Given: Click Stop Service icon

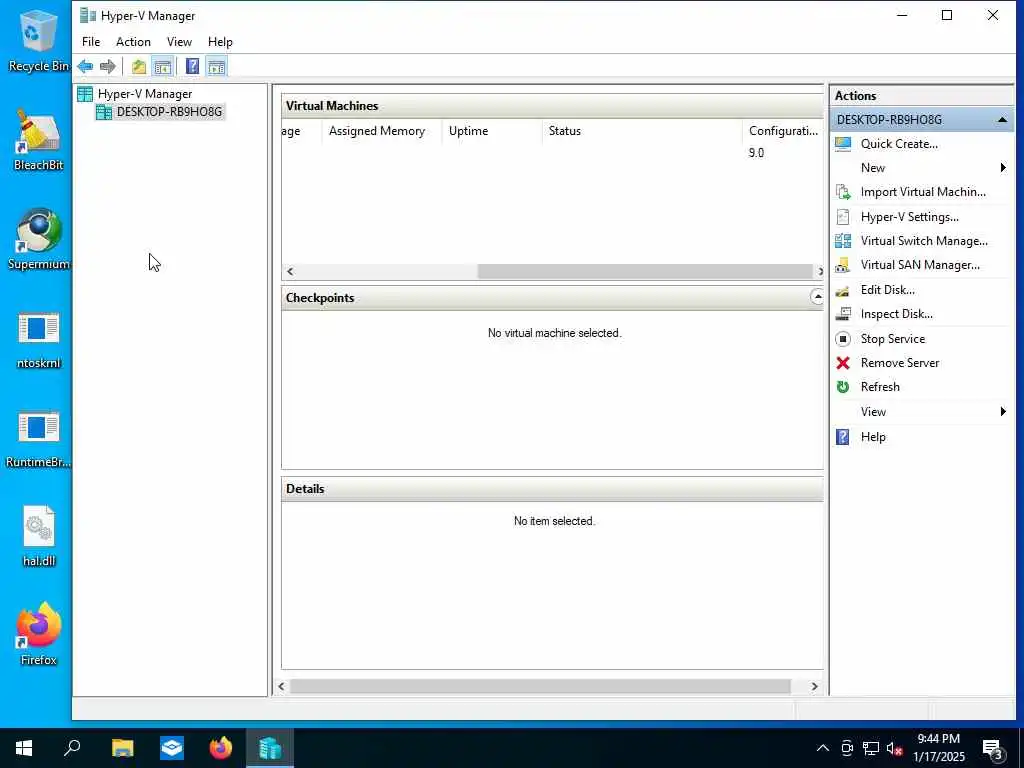Looking at the screenshot, I should pos(843,339).
